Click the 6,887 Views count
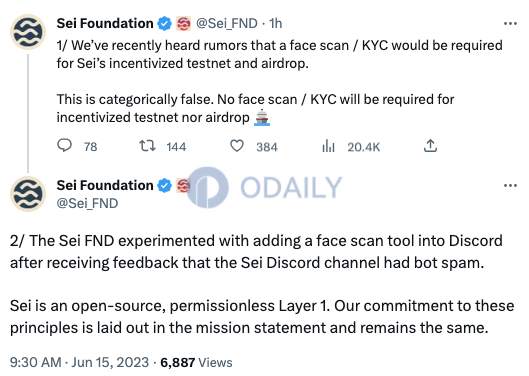Image resolution: width=529 pixels, height=376 pixels. tap(196, 362)
